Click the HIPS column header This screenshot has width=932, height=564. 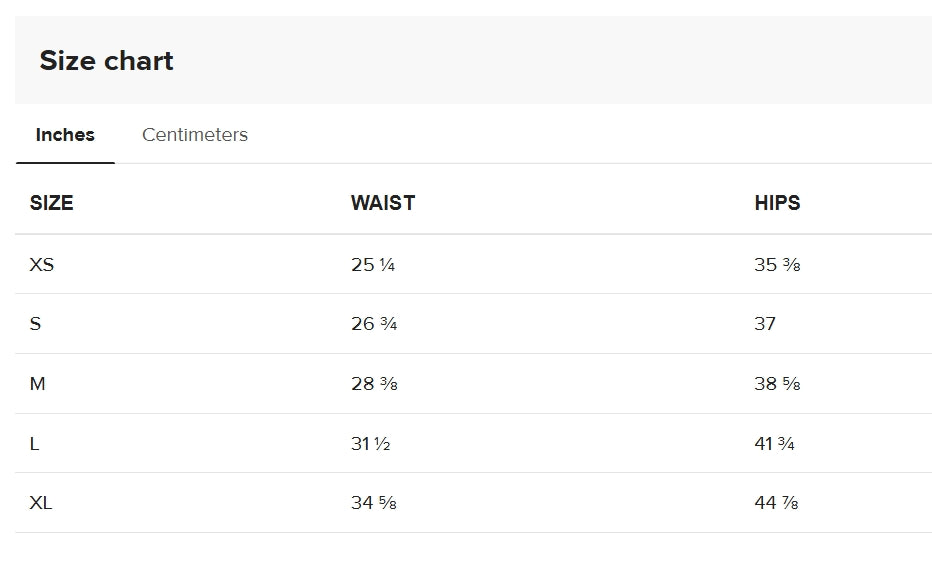[x=777, y=203]
